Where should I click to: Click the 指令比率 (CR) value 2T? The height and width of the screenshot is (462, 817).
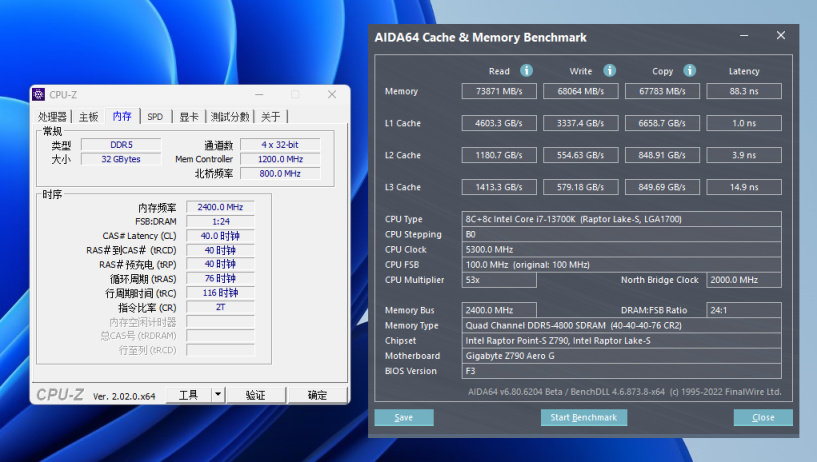tap(220, 307)
